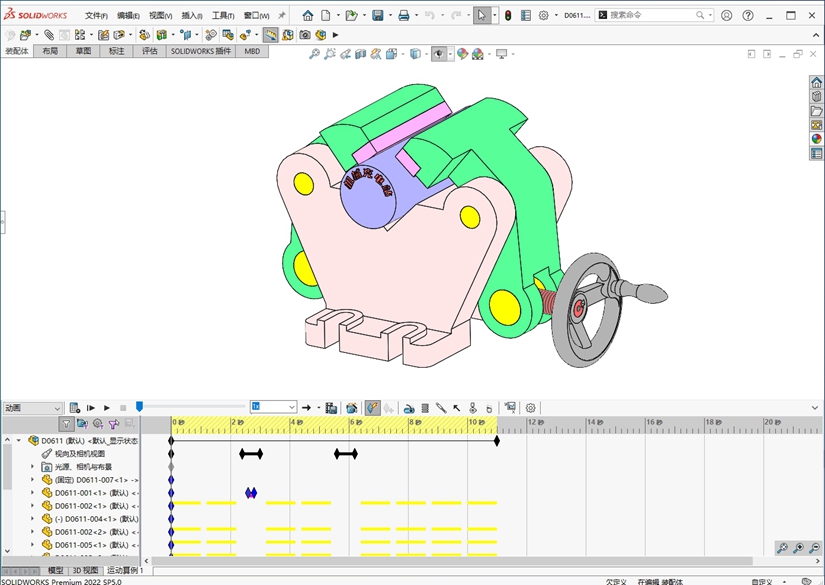This screenshot has width=825, height=585.
Task: Click the timeline playhead slider handle
Action: (139, 406)
